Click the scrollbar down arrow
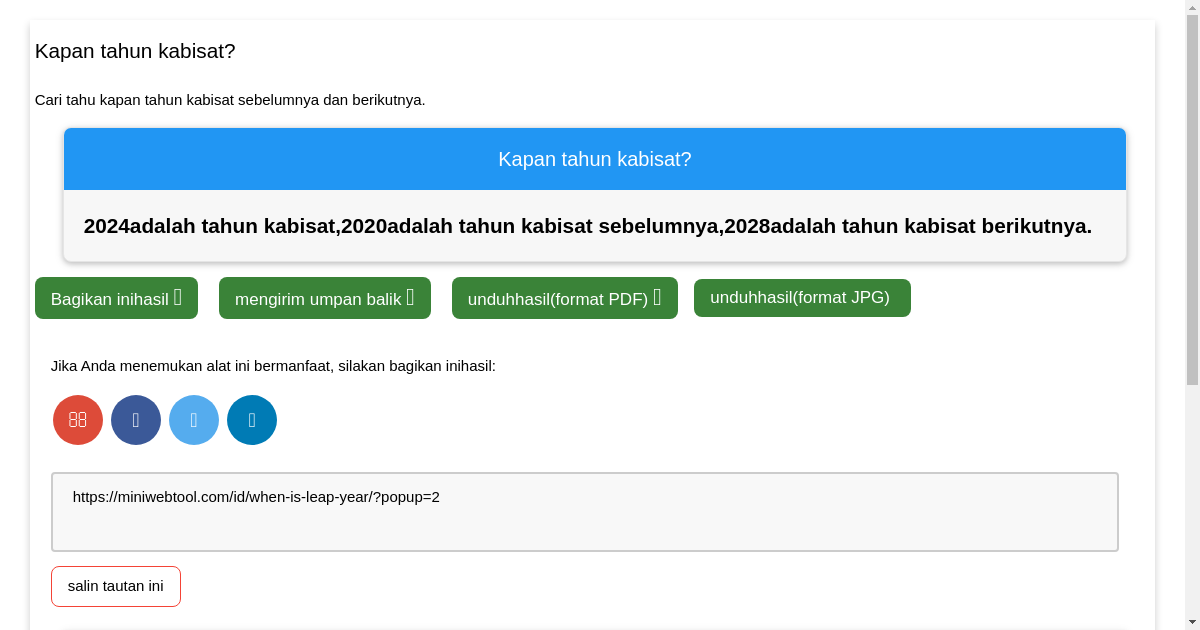This screenshot has width=1200, height=630. pyautogui.click(x=1192, y=623)
